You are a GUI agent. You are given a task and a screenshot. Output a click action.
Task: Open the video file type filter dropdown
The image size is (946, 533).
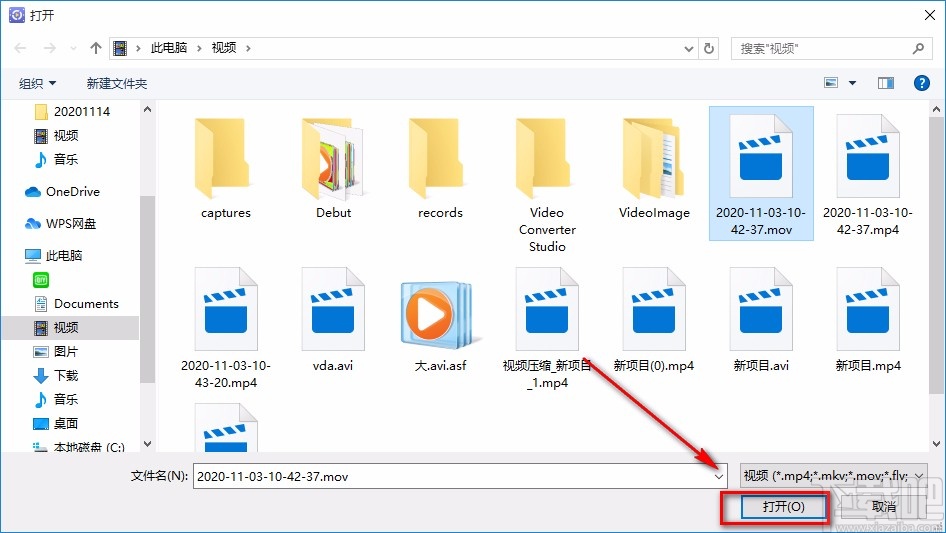point(834,476)
